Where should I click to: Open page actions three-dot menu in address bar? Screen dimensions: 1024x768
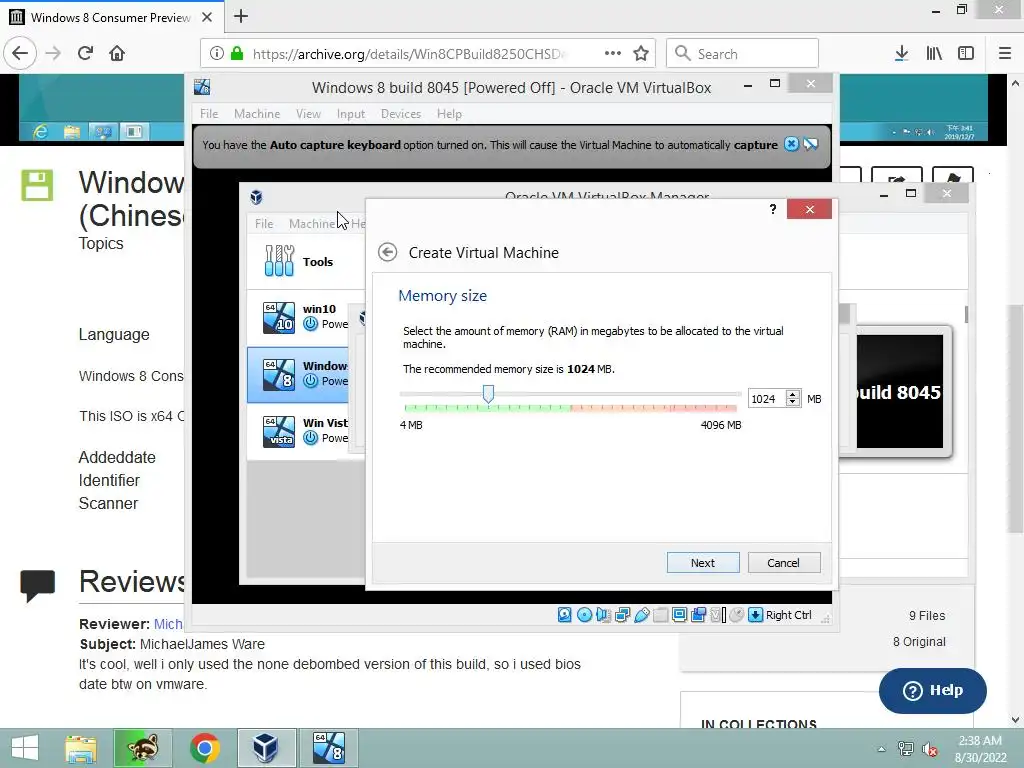613,53
